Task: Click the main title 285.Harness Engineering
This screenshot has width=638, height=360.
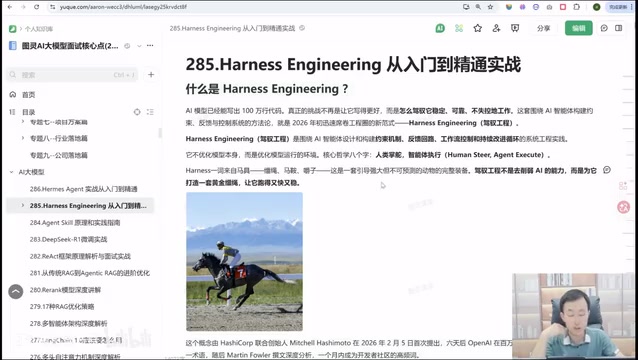Action: [x=353, y=65]
